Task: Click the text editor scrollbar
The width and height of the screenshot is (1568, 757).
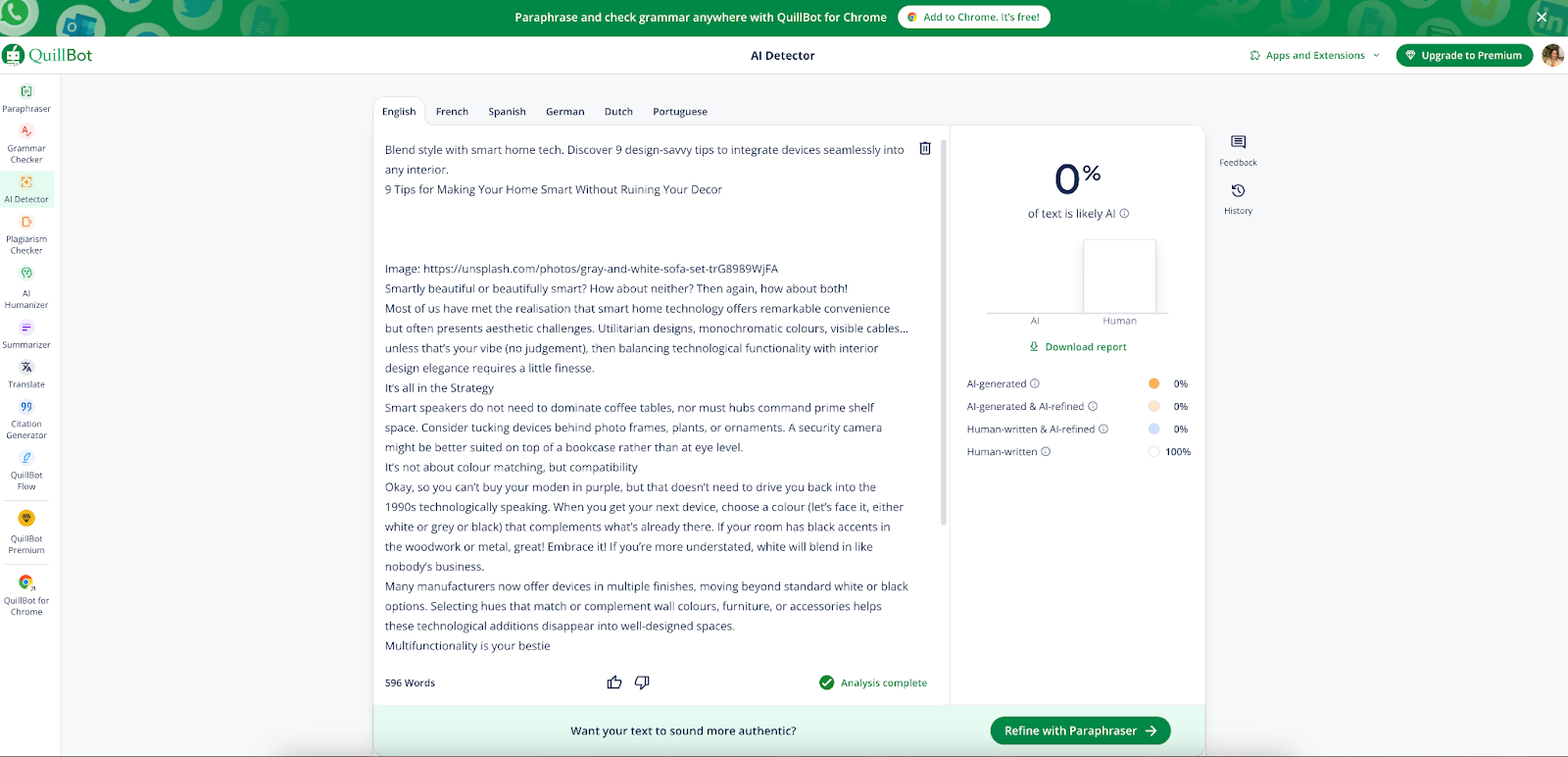Action: 944,331
